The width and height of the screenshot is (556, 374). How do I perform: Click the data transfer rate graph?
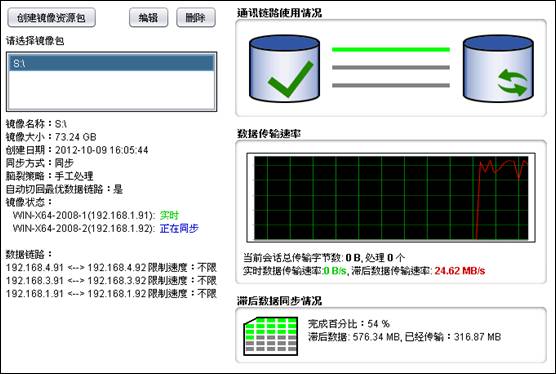click(391, 198)
